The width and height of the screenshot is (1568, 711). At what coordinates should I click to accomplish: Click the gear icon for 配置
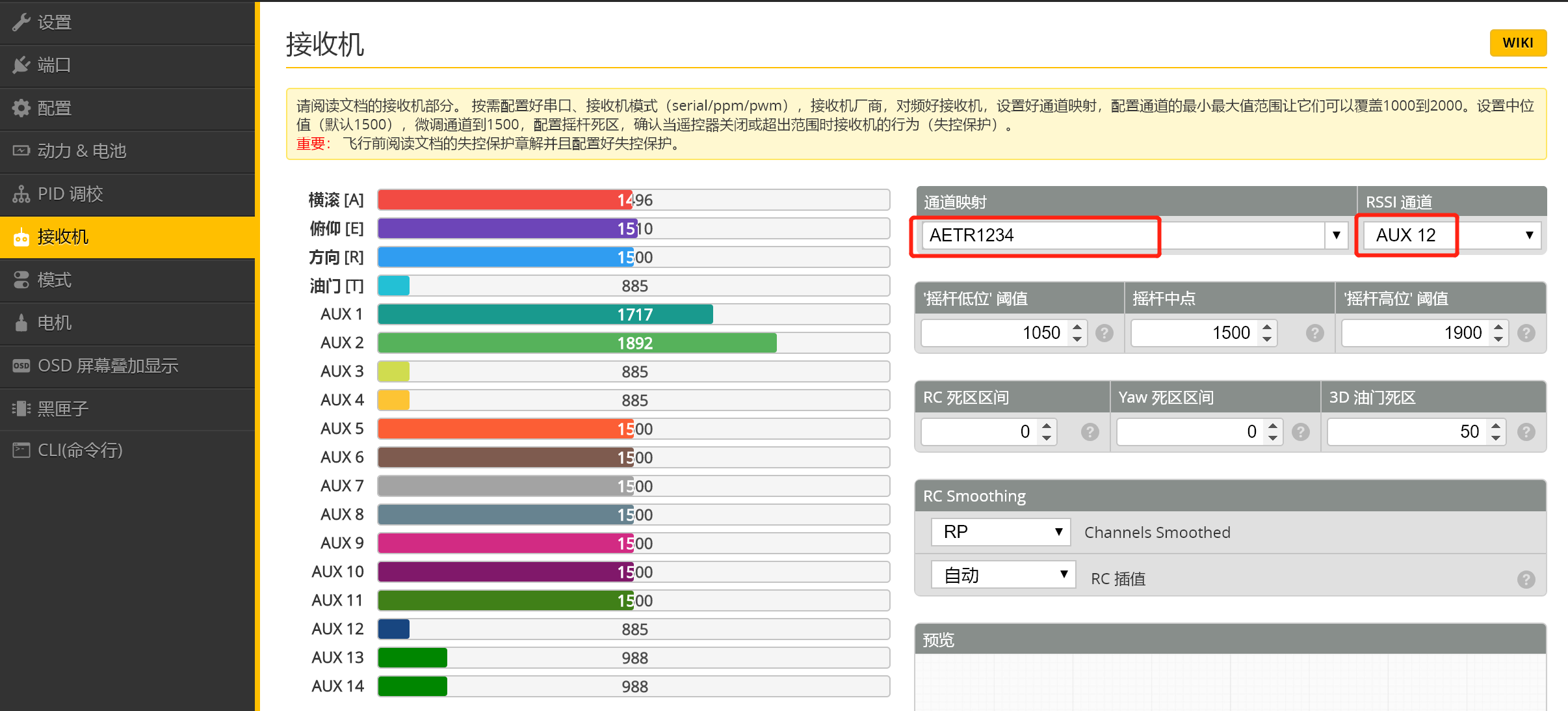21,108
